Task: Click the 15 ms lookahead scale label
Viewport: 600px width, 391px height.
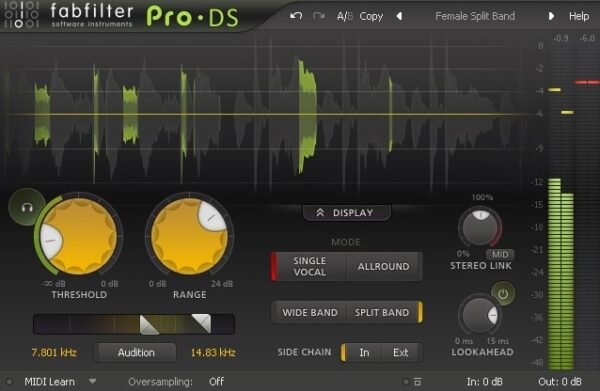Action: (x=497, y=341)
